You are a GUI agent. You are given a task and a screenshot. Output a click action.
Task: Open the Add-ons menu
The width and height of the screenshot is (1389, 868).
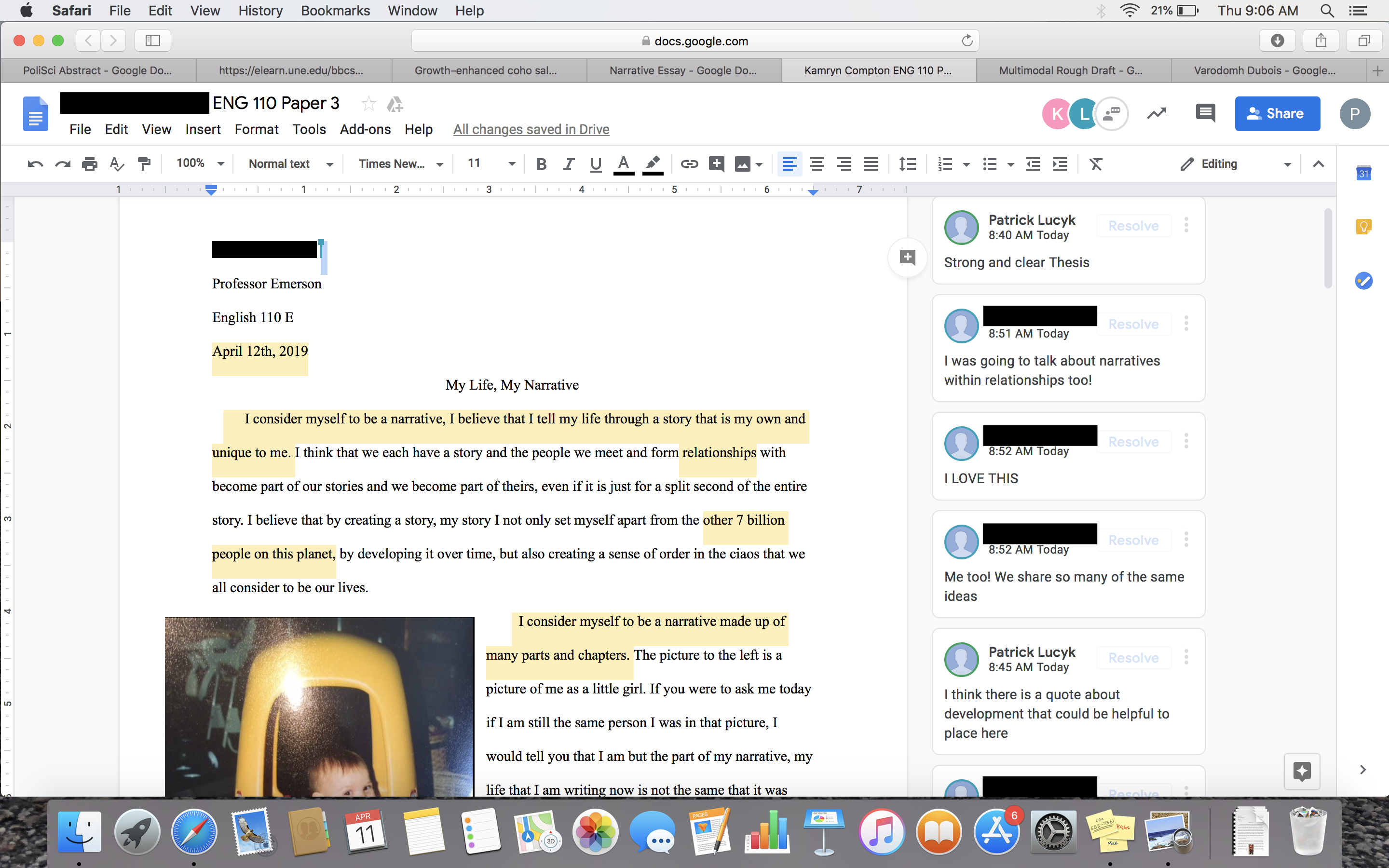[365, 129]
